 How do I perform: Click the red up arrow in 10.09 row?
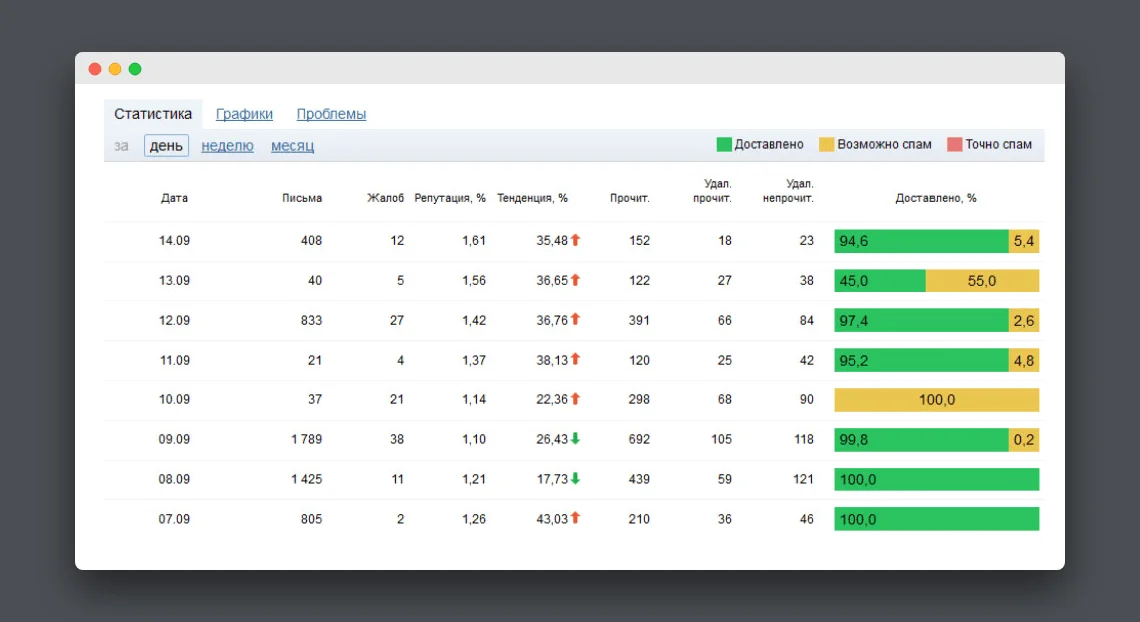click(575, 399)
